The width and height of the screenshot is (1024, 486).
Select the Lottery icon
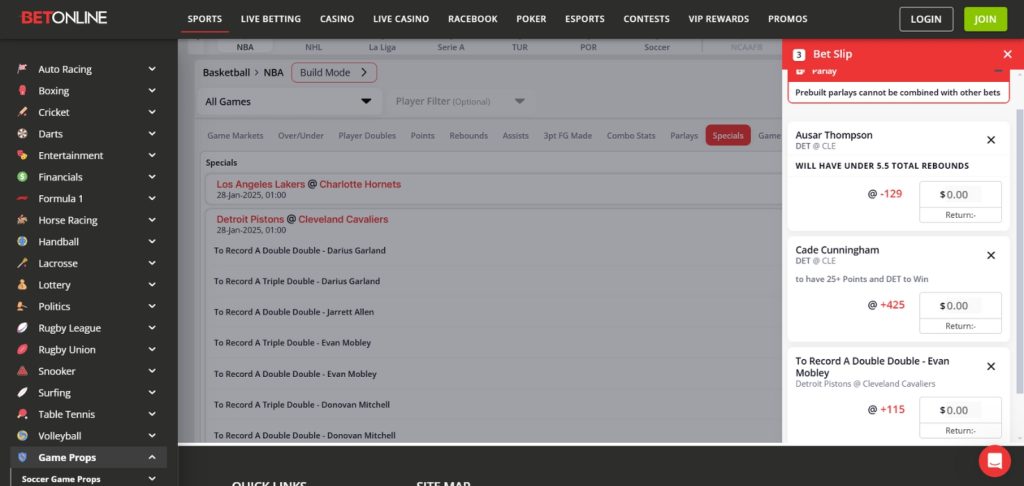coord(22,284)
